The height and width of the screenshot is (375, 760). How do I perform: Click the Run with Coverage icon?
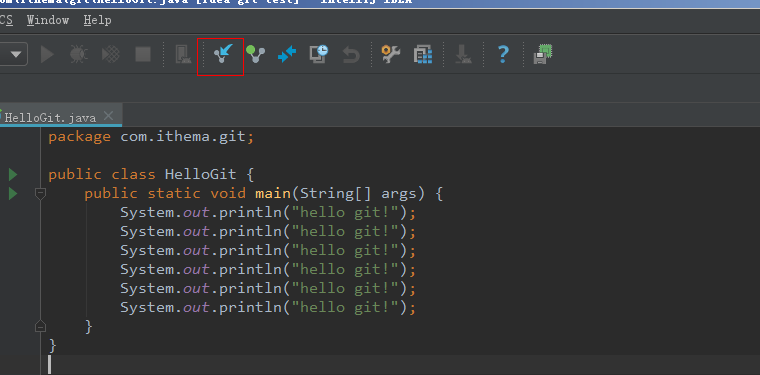111,54
